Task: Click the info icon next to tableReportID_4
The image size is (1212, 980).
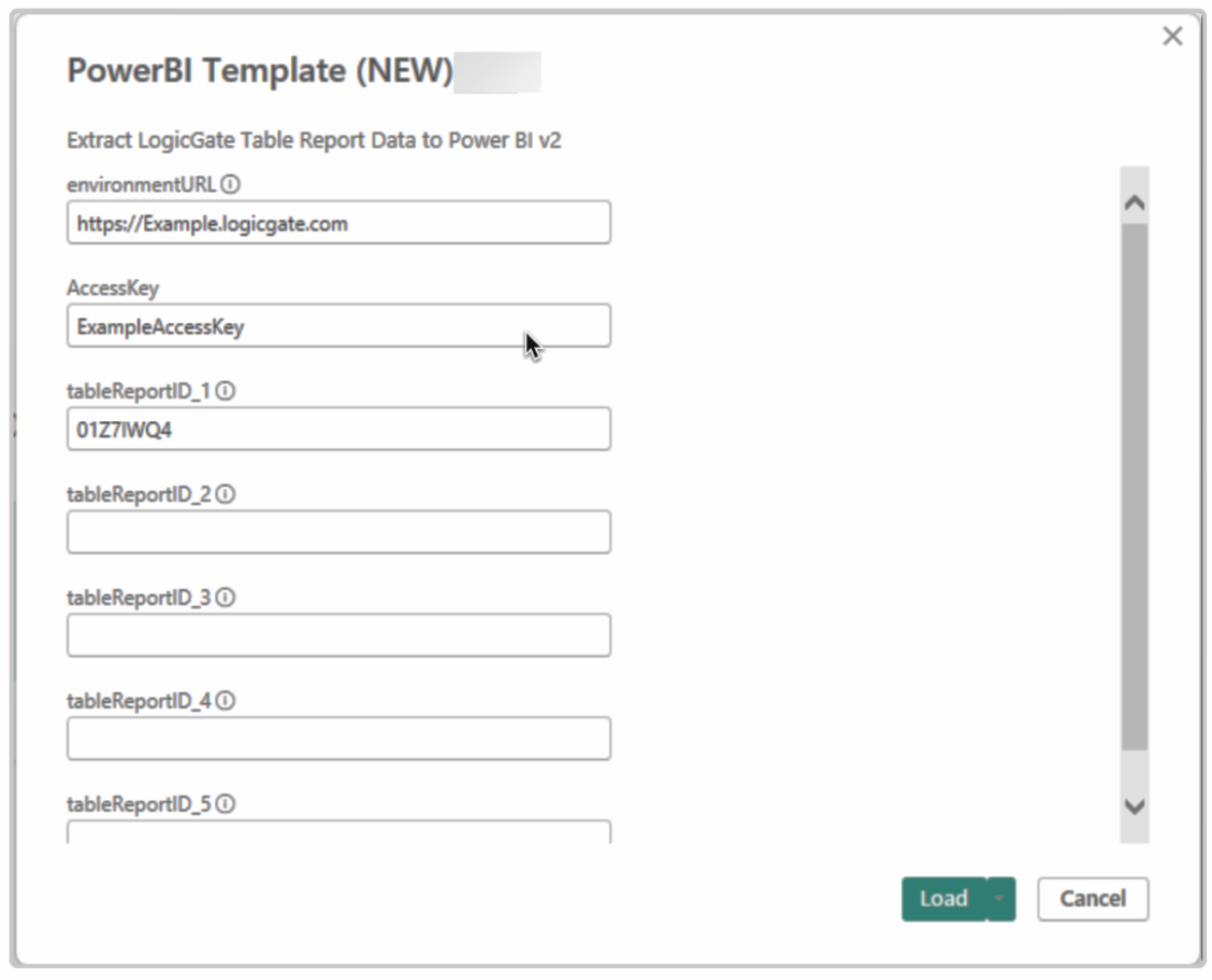Action: click(225, 700)
